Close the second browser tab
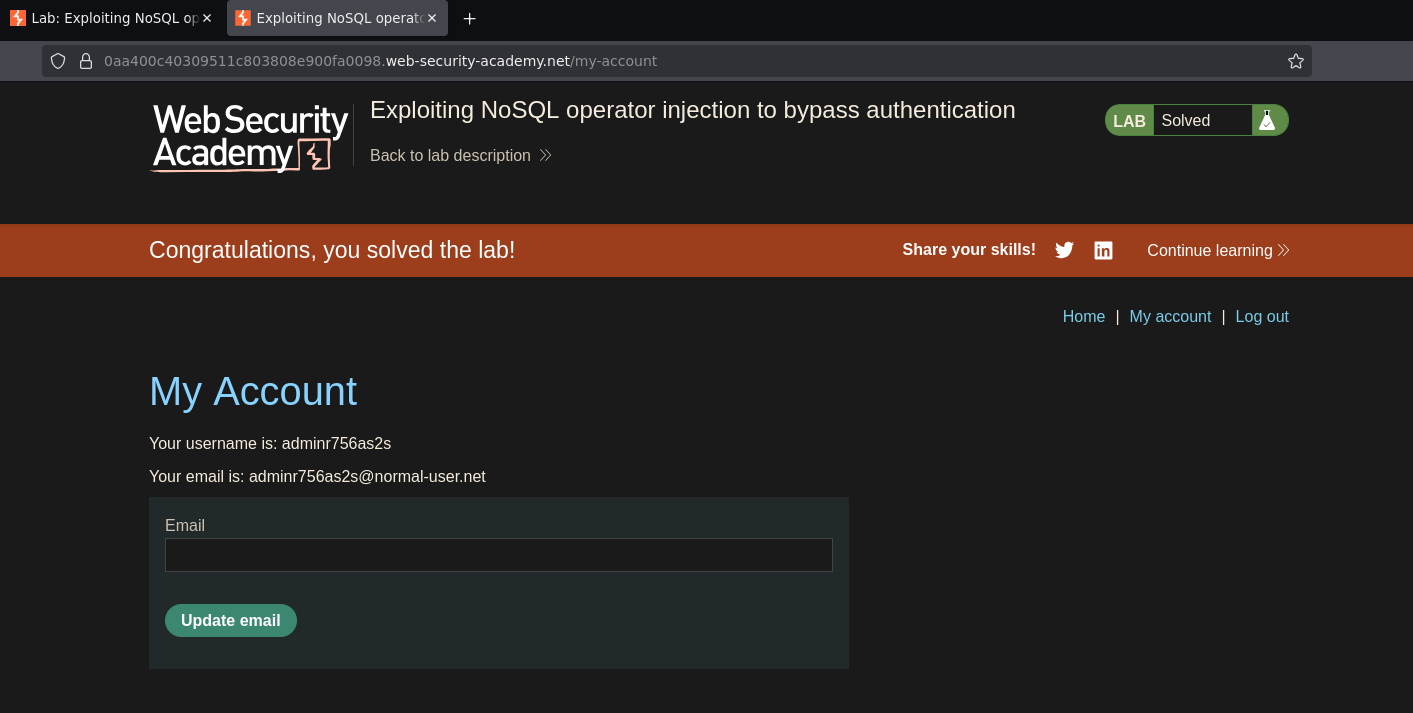The height and width of the screenshot is (713, 1413). [x=432, y=18]
